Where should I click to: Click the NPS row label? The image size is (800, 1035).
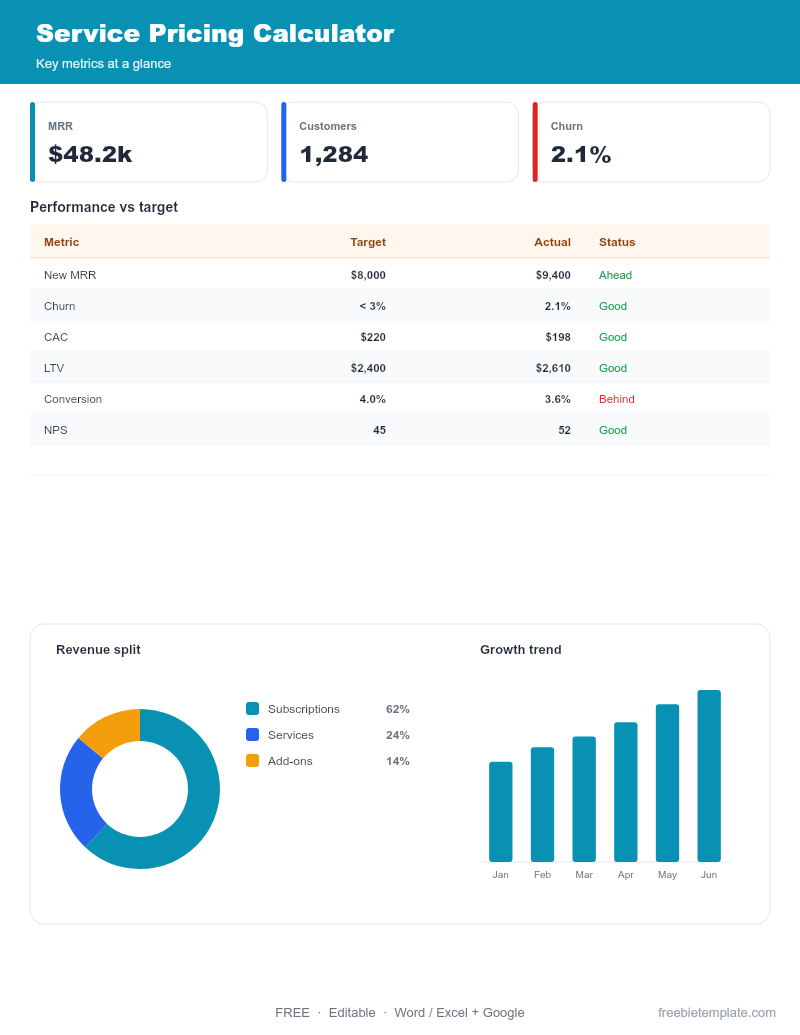coord(55,430)
